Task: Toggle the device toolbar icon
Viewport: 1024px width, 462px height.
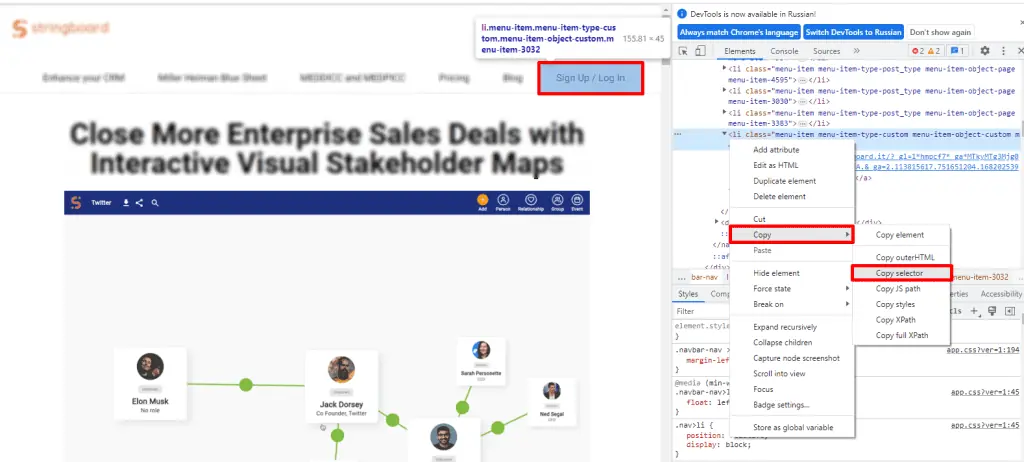Action: [700, 51]
